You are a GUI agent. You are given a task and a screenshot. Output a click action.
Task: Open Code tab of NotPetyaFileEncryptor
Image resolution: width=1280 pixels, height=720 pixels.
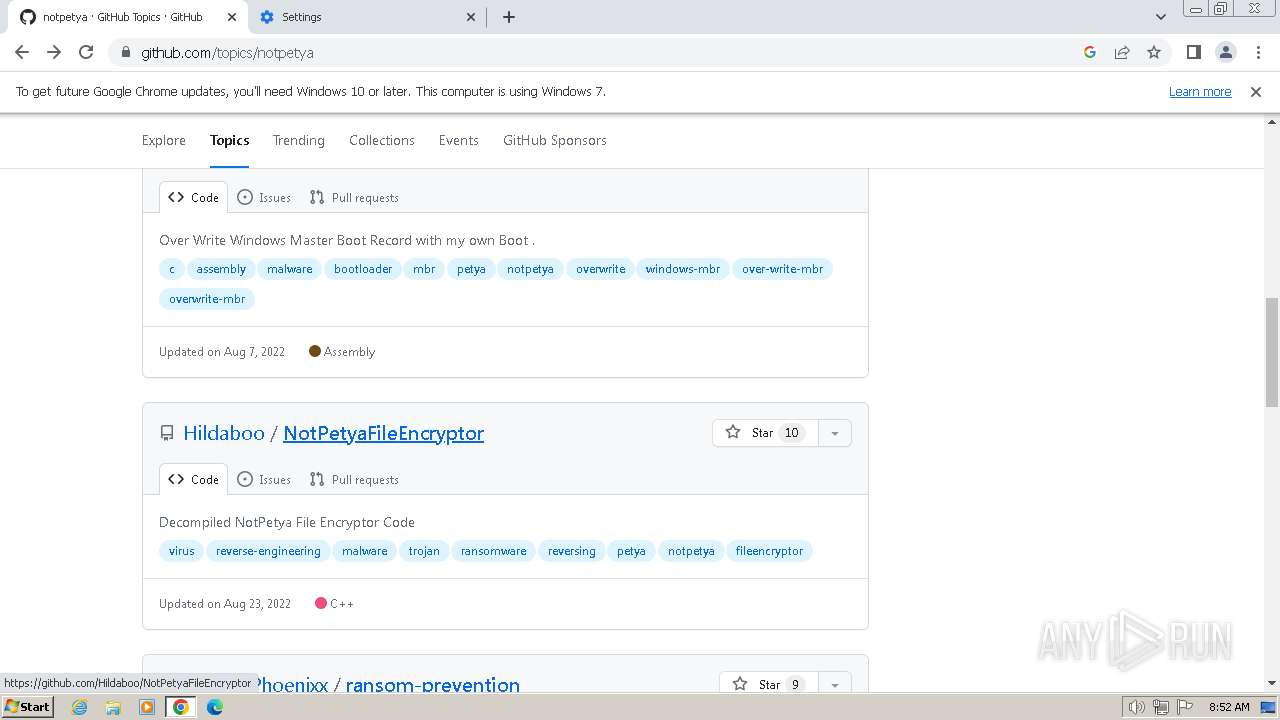pyautogui.click(x=193, y=480)
